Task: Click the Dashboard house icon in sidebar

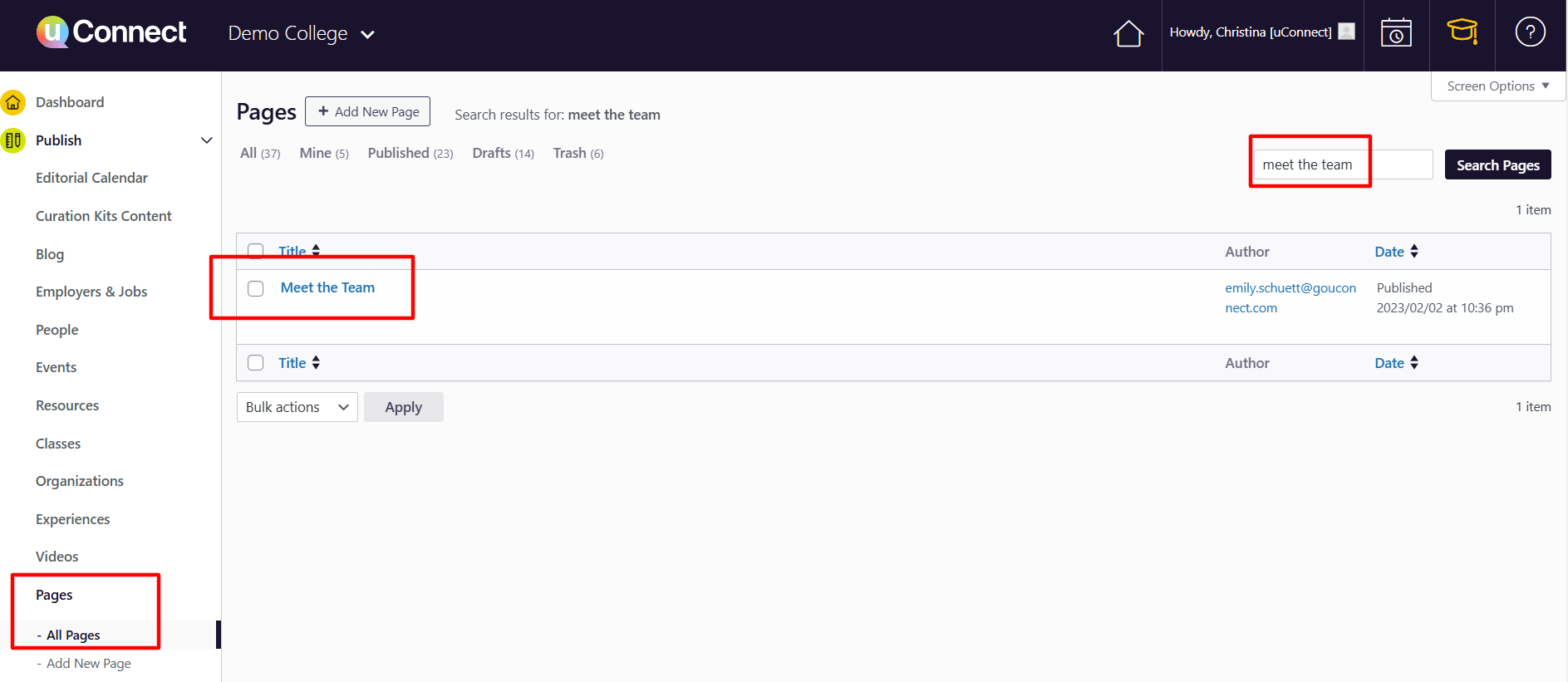Action: click(13, 102)
